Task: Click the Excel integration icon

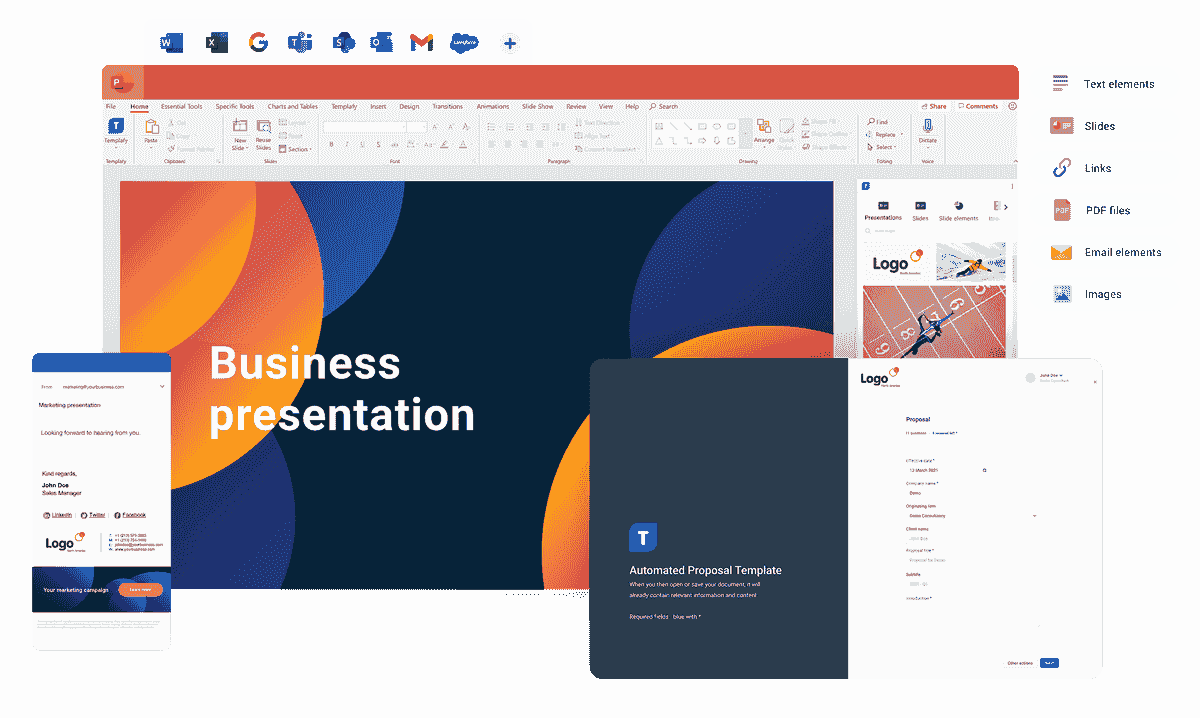Action: (216, 42)
